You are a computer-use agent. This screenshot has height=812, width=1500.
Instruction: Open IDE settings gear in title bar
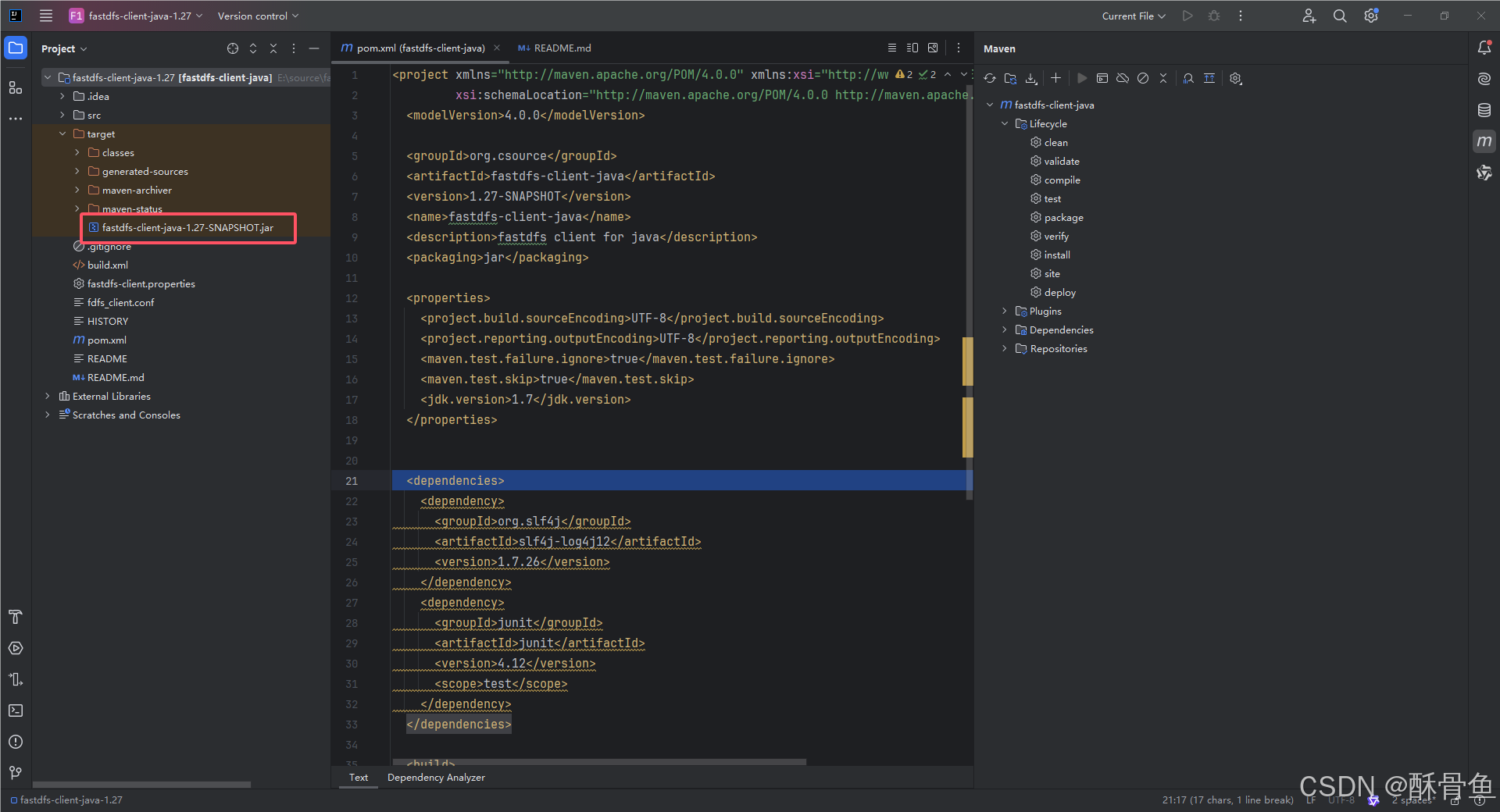click(x=1371, y=16)
